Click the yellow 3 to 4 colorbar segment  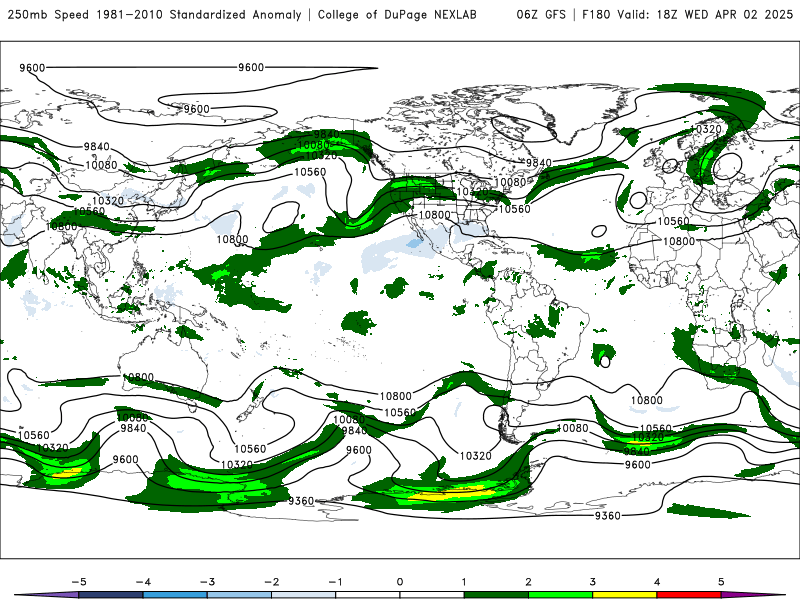coord(625,595)
